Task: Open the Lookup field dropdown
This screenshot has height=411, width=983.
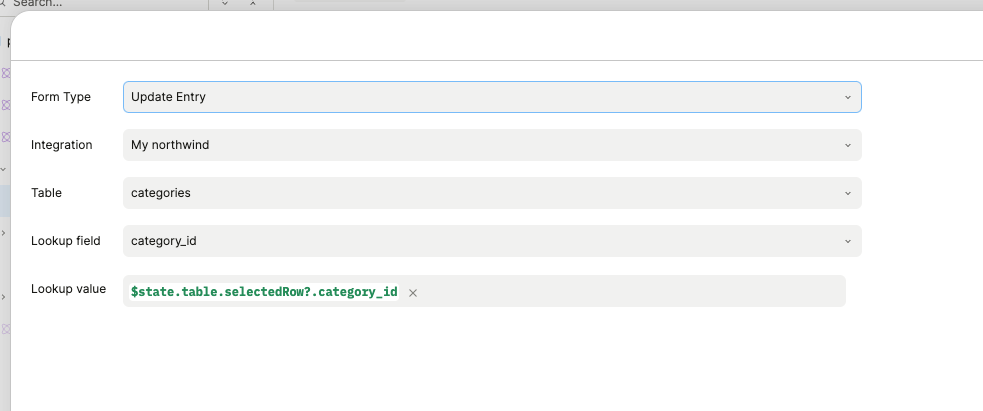Action: [491, 241]
